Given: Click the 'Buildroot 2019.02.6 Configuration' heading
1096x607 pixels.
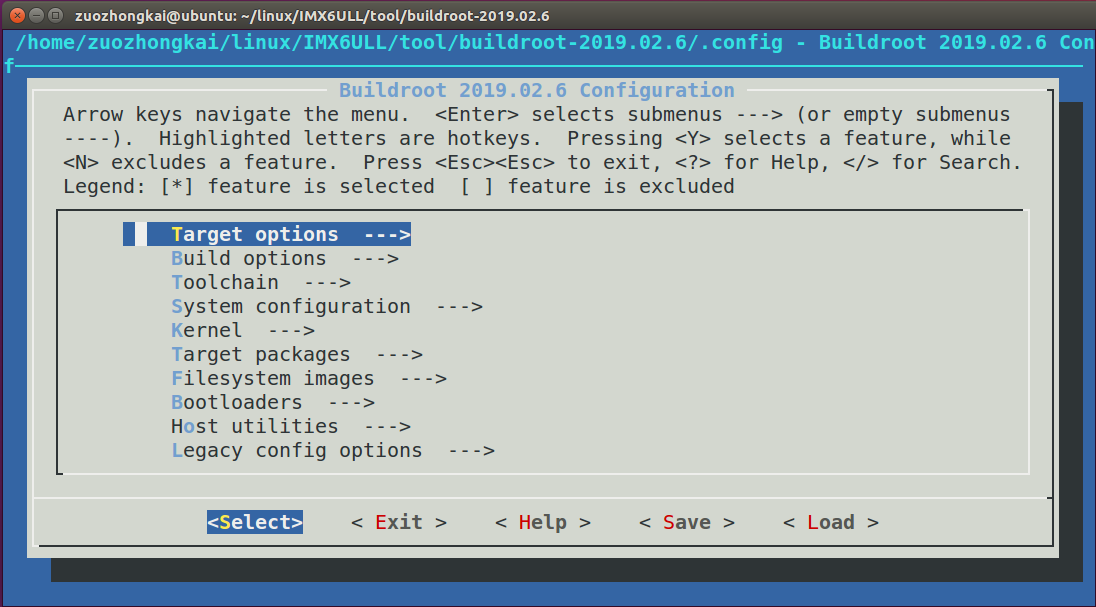Looking at the screenshot, I should [x=537, y=90].
